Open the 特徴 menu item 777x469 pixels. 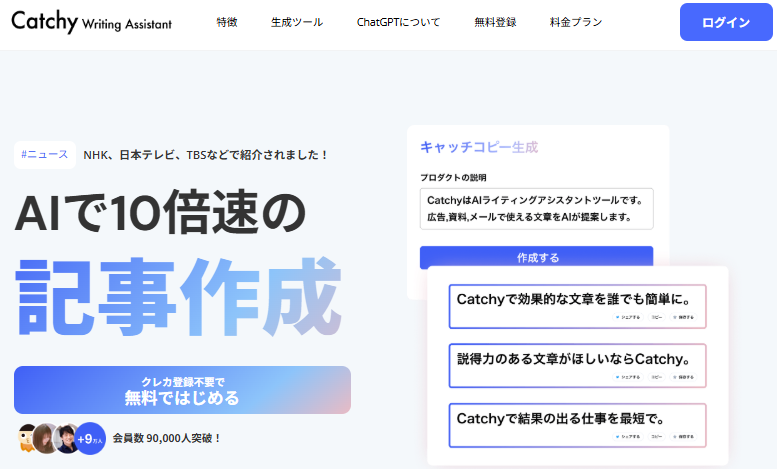click(x=227, y=22)
